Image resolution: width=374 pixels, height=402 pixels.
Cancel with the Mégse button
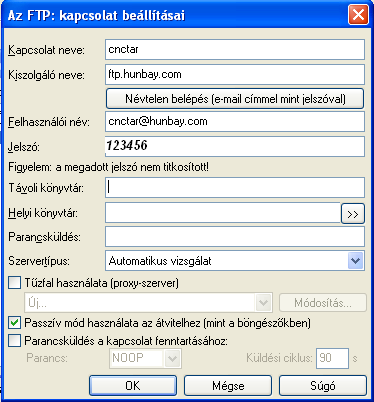[x=228, y=386]
